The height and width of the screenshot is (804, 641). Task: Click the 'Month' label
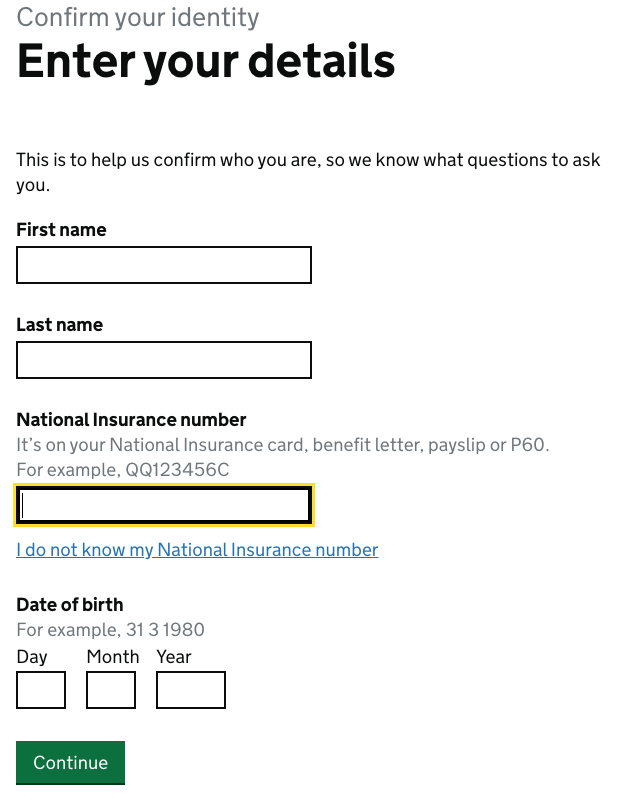coord(112,657)
